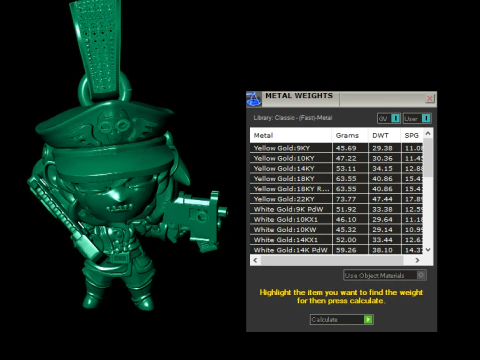Click the table's scroll up arrow
Viewport: 480px width, 360px height.
[428, 133]
